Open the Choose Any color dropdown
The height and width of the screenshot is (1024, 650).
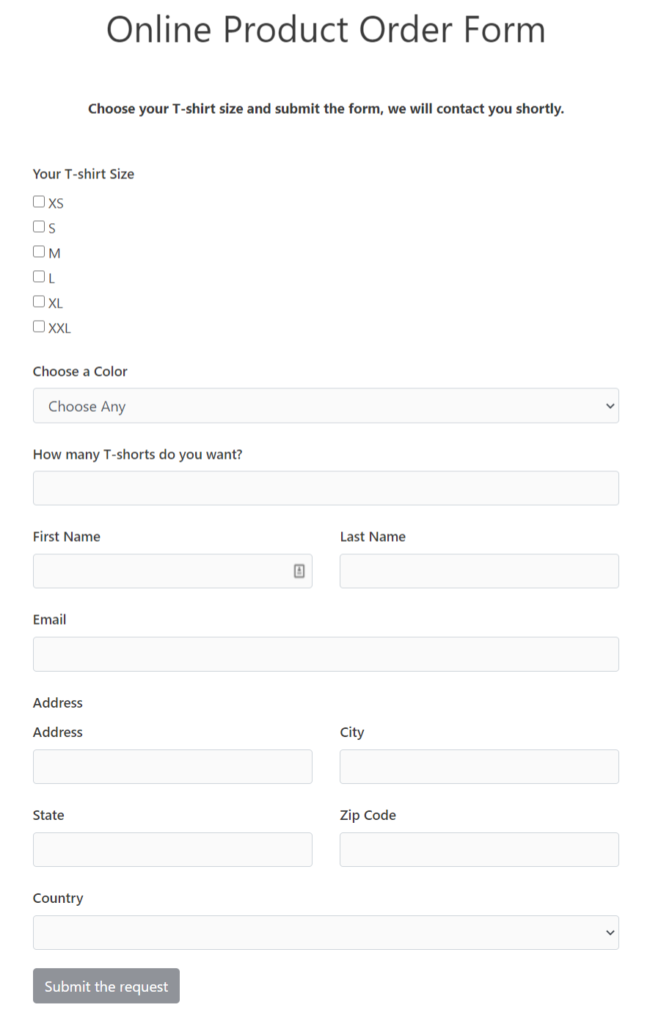325,406
